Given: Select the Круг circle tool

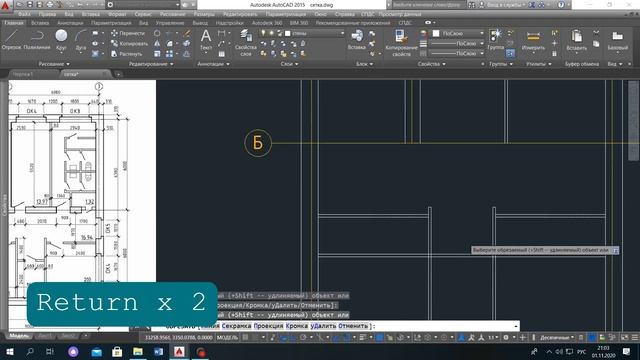Looking at the screenshot, I should [61, 40].
